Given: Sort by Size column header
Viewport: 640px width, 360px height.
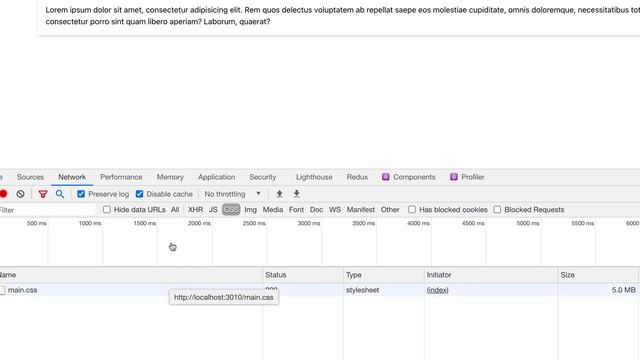Looking at the screenshot, I should [x=598, y=275].
